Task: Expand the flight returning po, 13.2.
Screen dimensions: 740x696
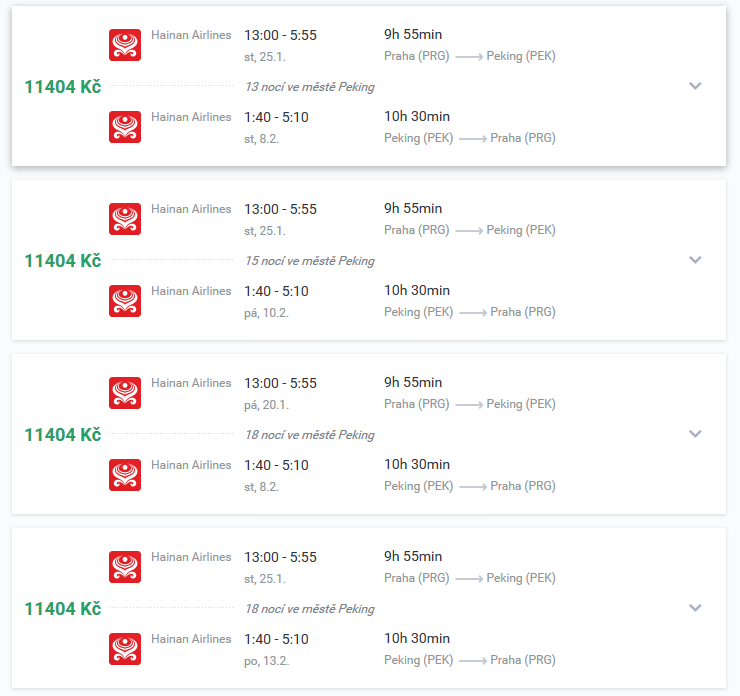Action: point(695,608)
